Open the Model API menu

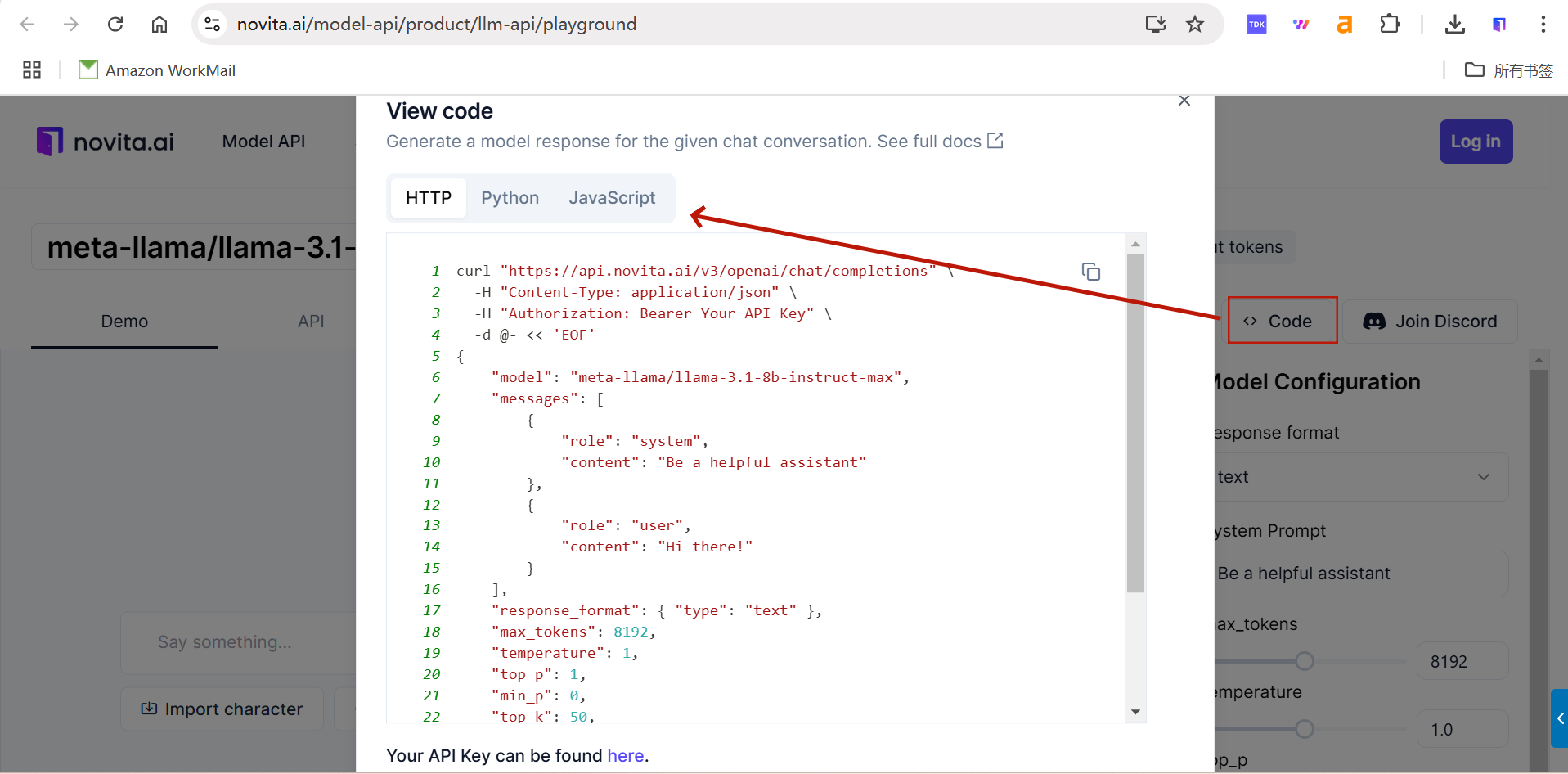coord(263,142)
